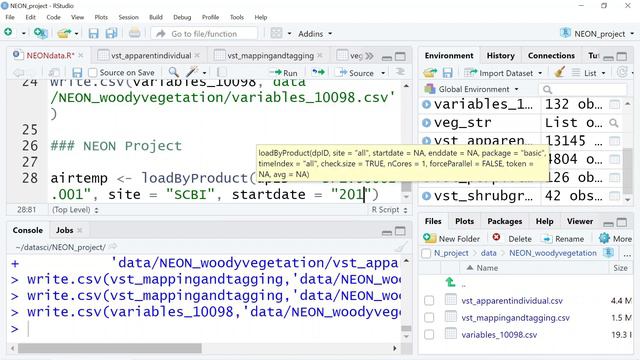Open the Tools menu
The height and width of the screenshot is (360, 640).
coord(237,17)
